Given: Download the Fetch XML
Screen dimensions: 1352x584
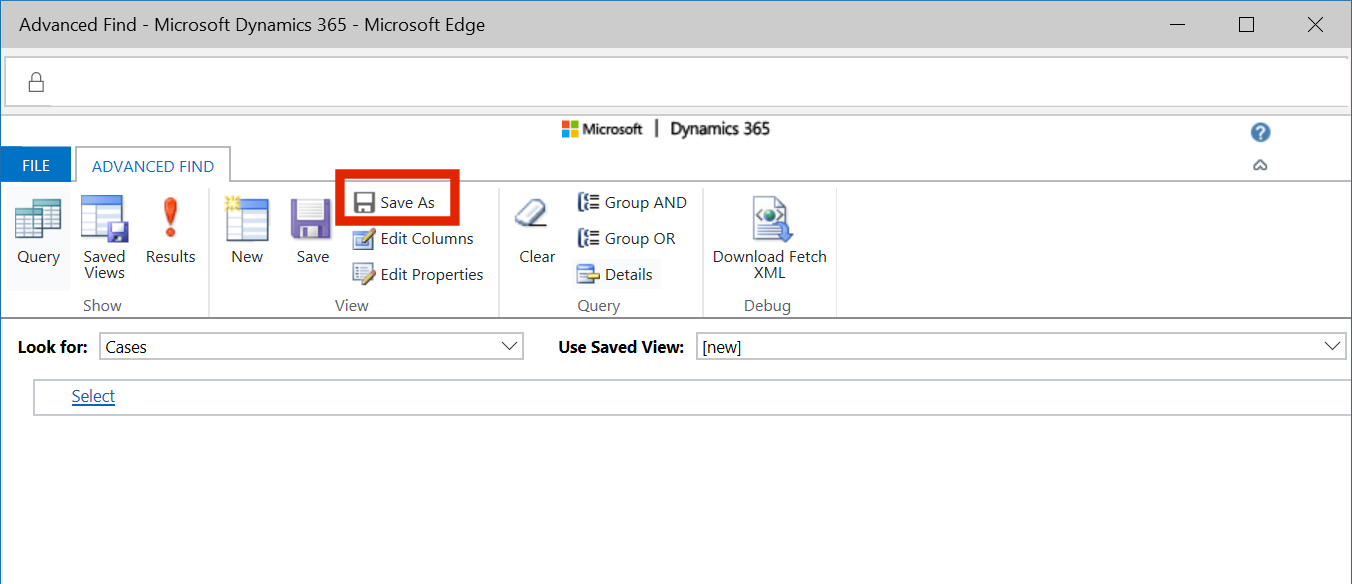Looking at the screenshot, I should [x=770, y=238].
